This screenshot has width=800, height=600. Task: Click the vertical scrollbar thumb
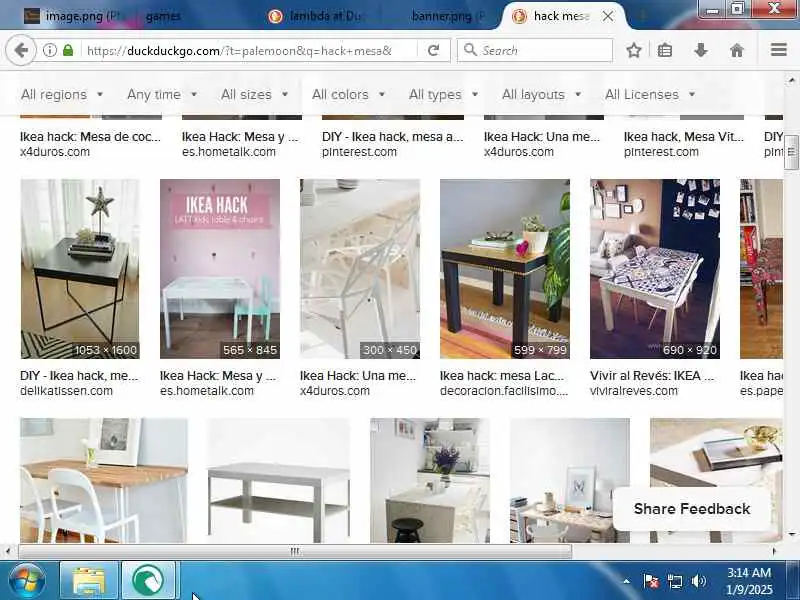pyautogui.click(x=791, y=152)
